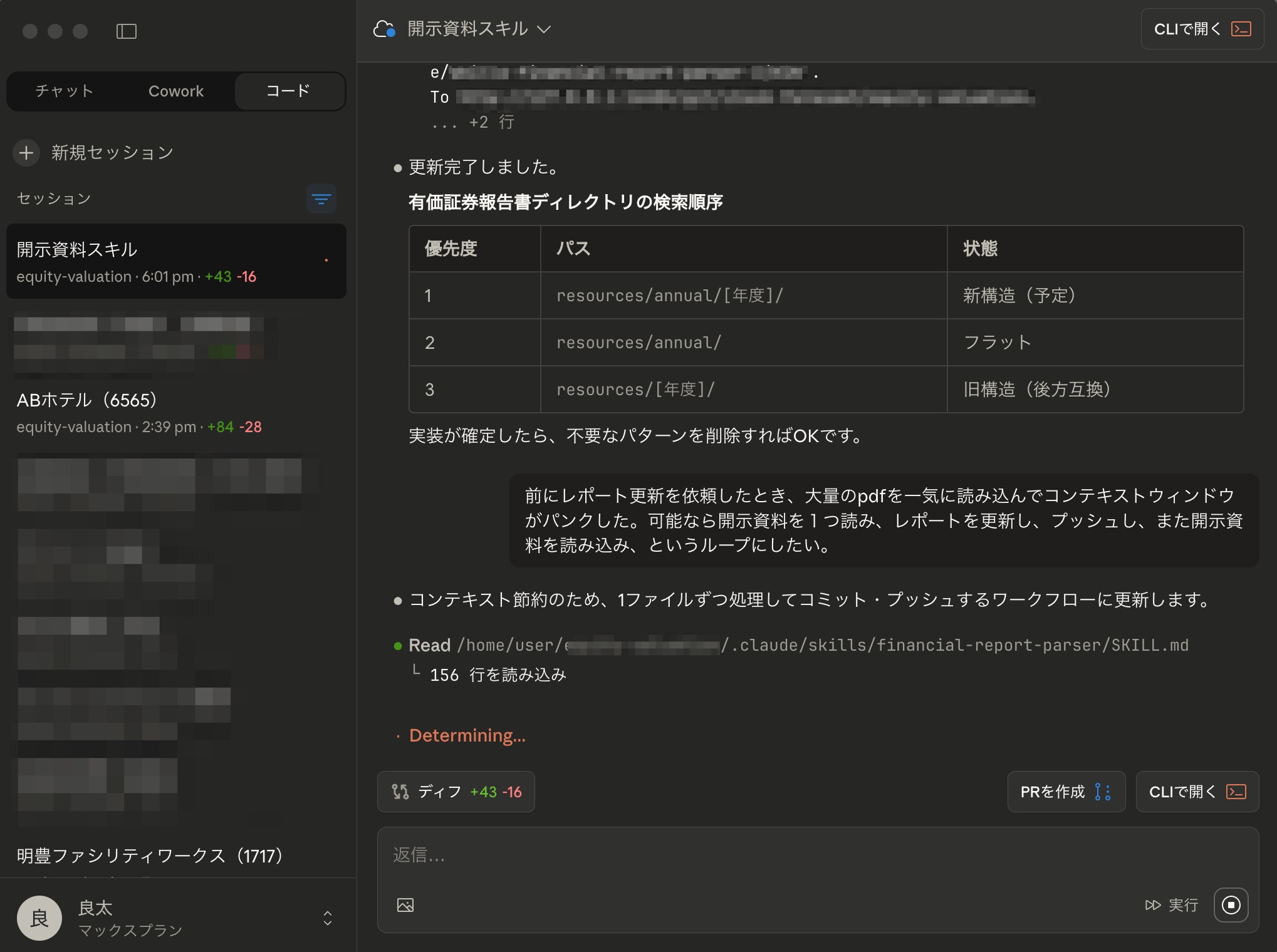
Task: Click the bottom CLIで開く button
Action: [1197, 792]
